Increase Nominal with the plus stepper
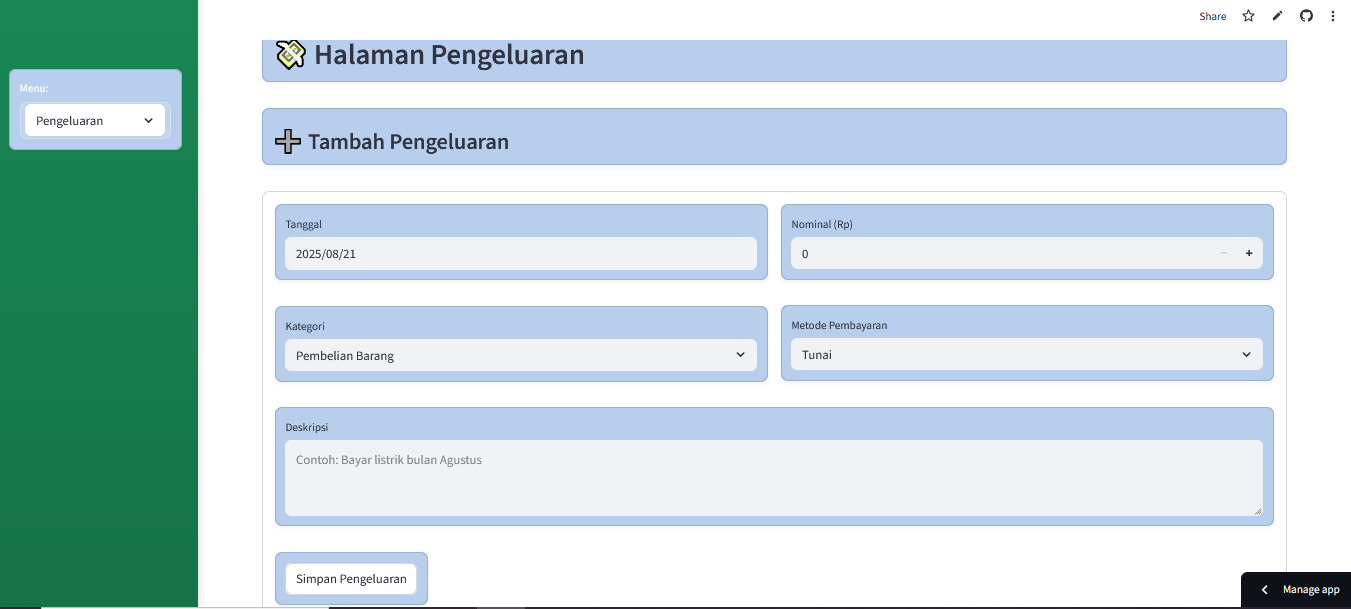Screen dimensions: 1351x609 coord(1249,254)
